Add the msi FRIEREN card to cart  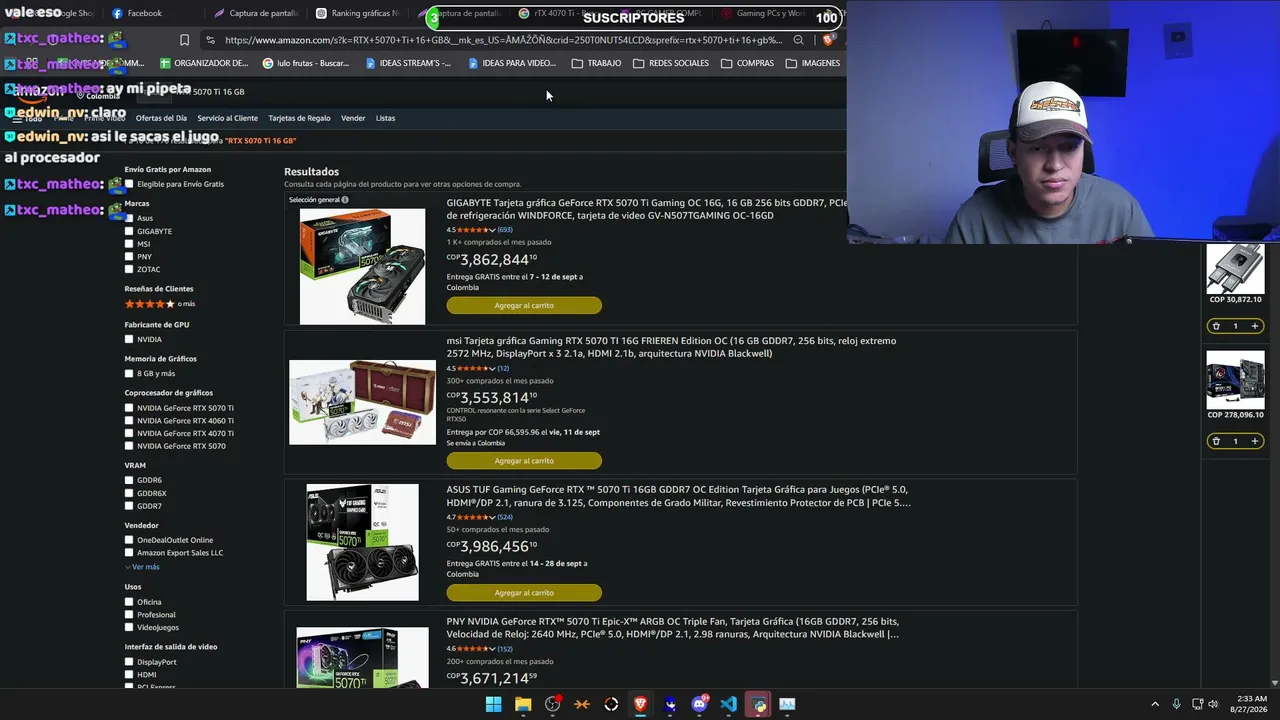click(x=524, y=461)
